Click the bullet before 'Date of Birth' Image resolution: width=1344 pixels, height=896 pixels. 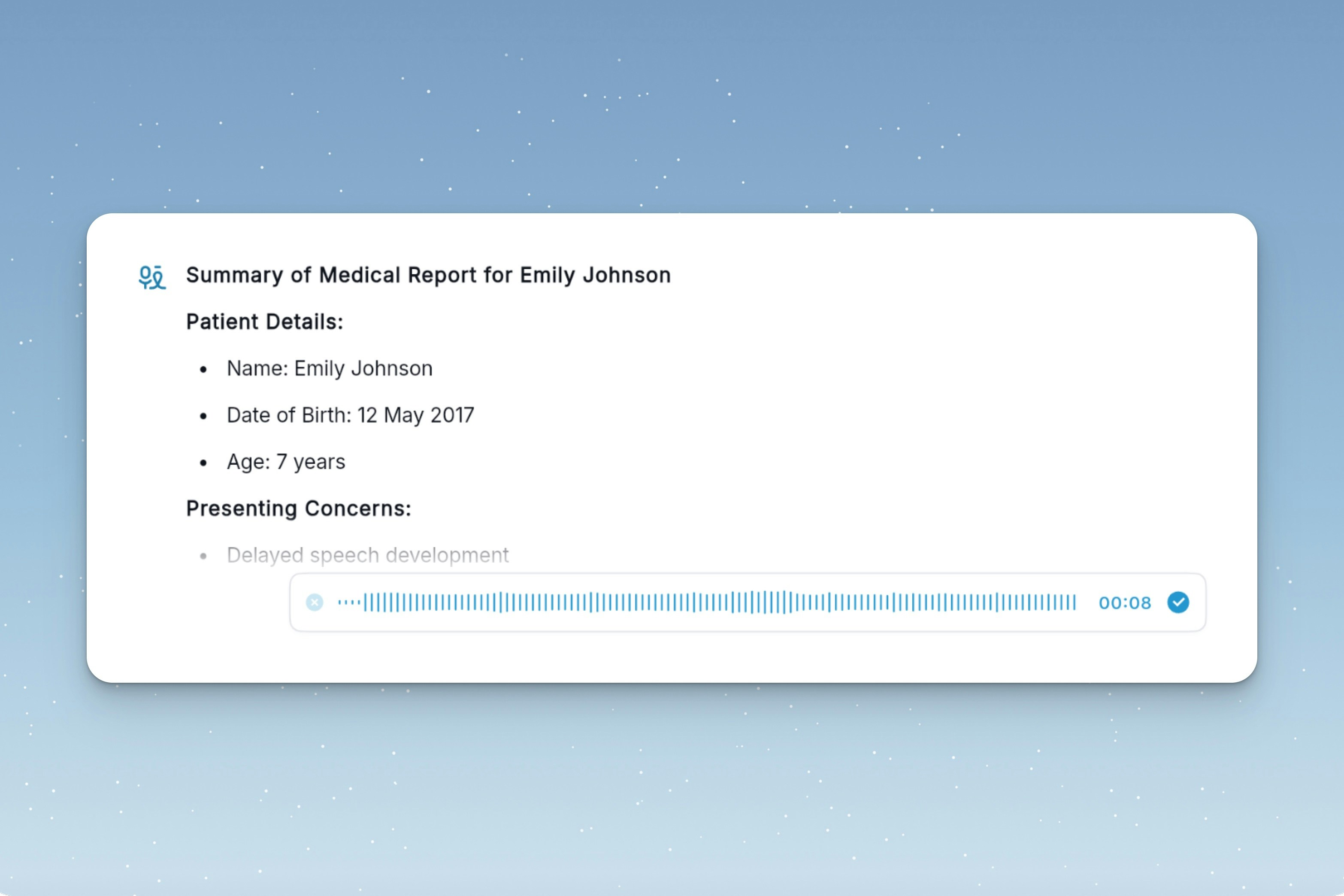203,417
